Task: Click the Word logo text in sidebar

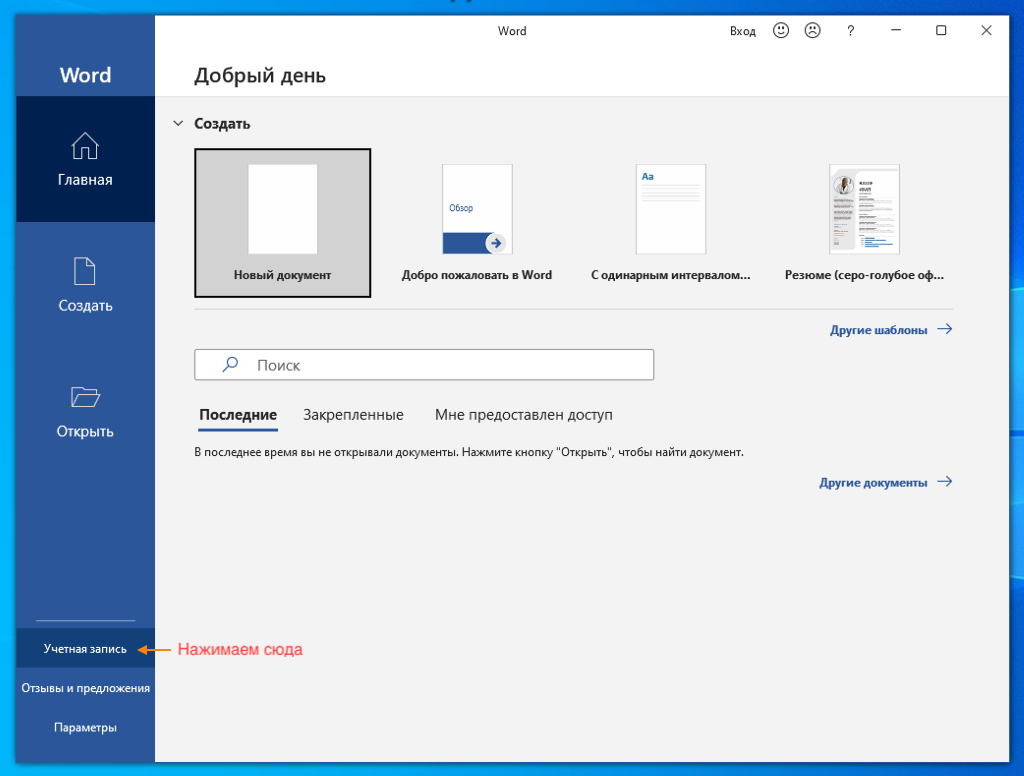Action: (x=86, y=75)
